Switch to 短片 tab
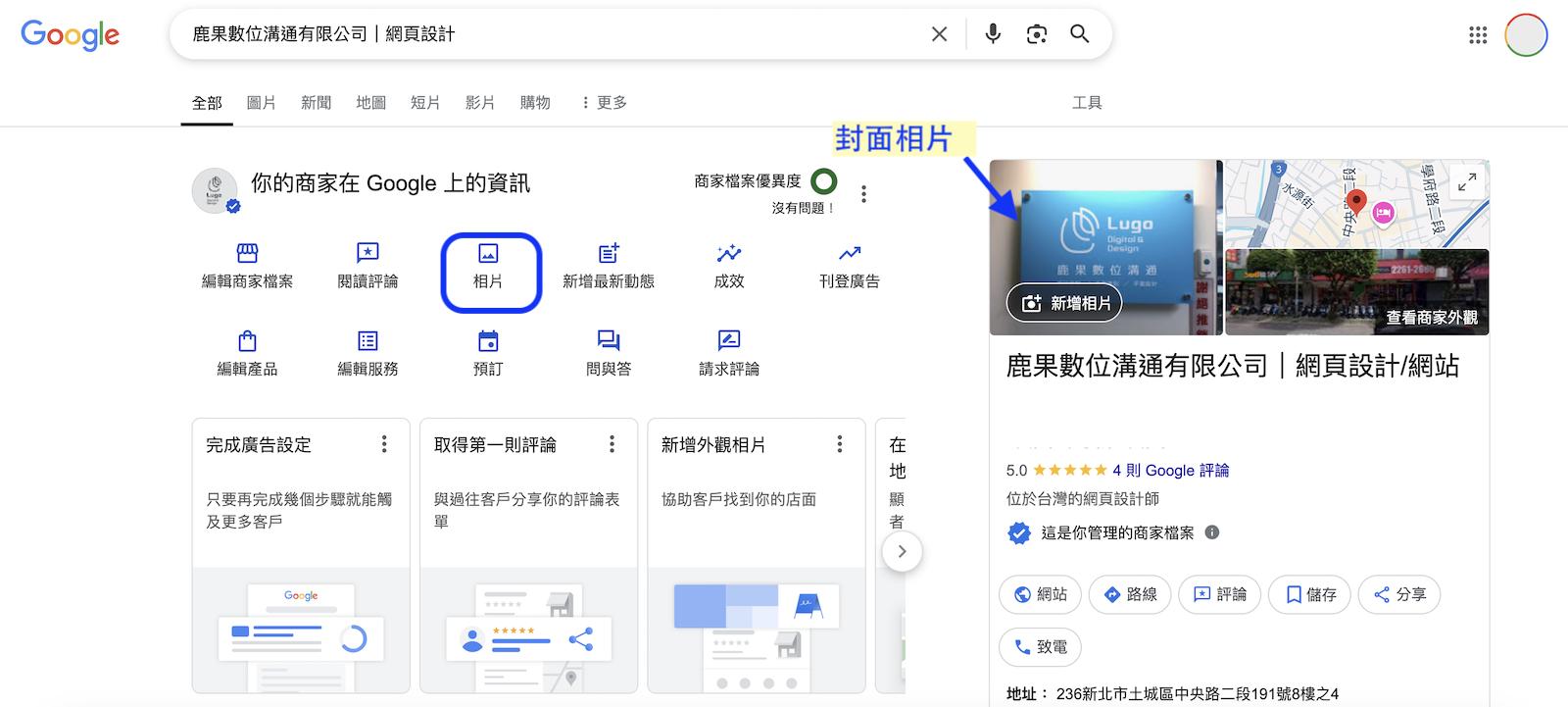Screen dimensions: 1568x707 (x=424, y=103)
